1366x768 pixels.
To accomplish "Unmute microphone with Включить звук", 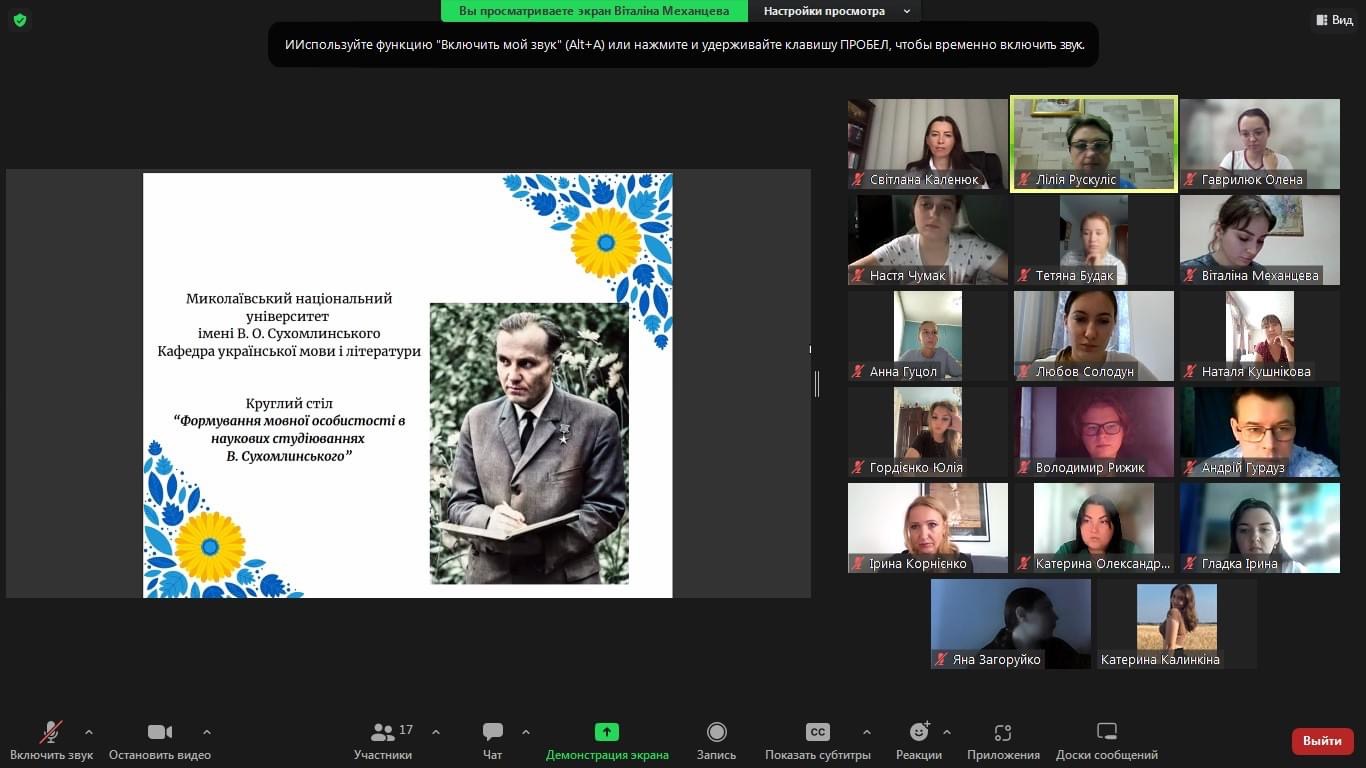I will pyautogui.click(x=51, y=733).
